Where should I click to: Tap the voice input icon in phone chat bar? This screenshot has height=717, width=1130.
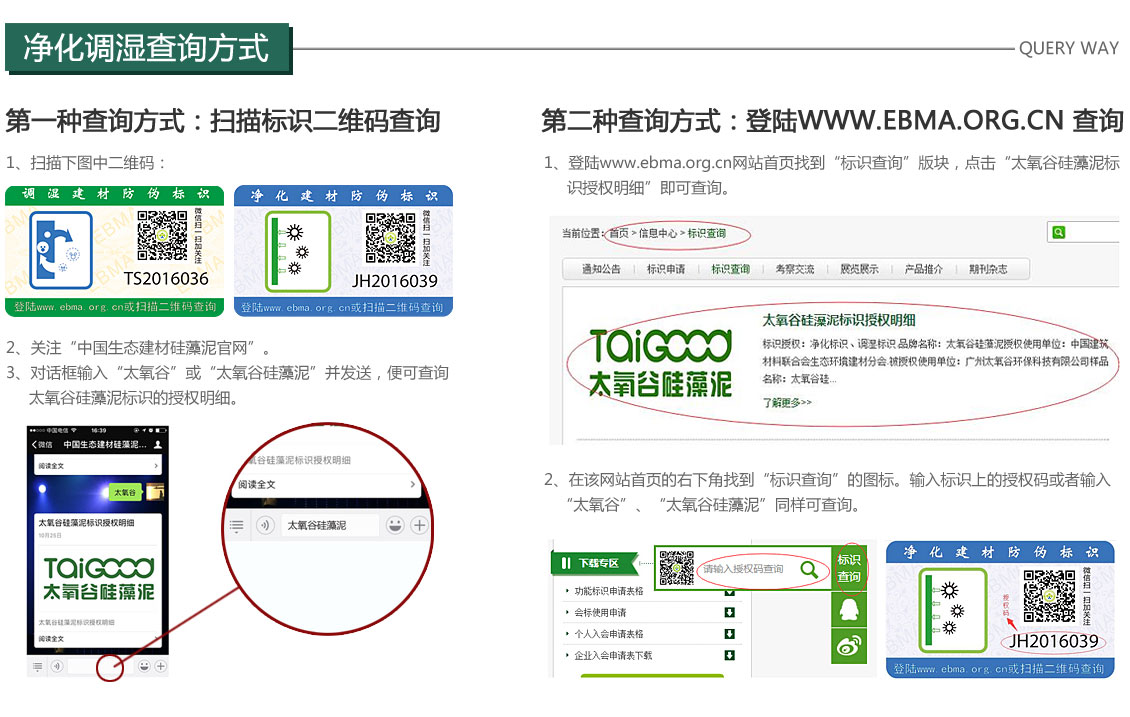(57, 666)
